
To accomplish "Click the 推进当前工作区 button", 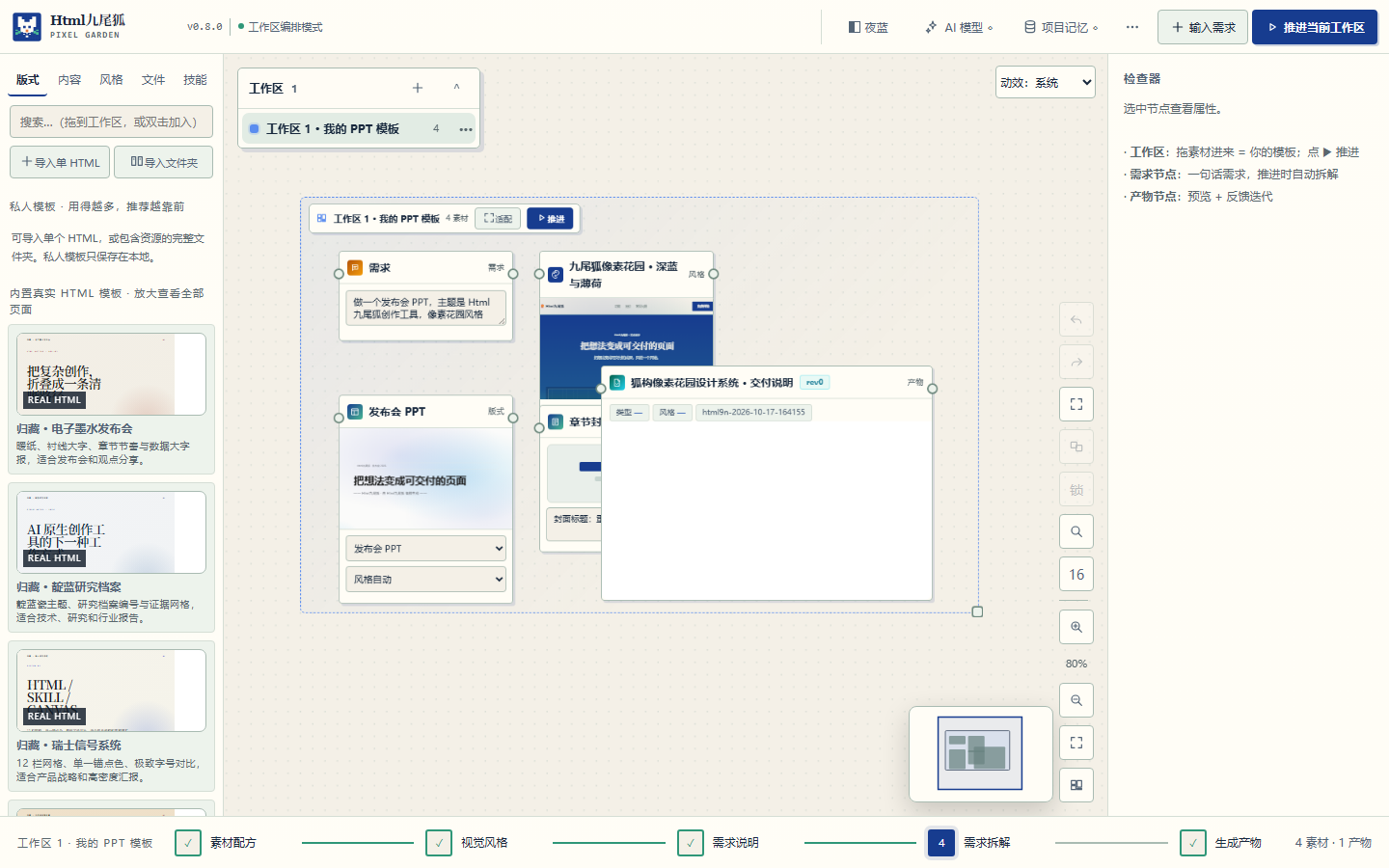I will [x=1315, y=27].
